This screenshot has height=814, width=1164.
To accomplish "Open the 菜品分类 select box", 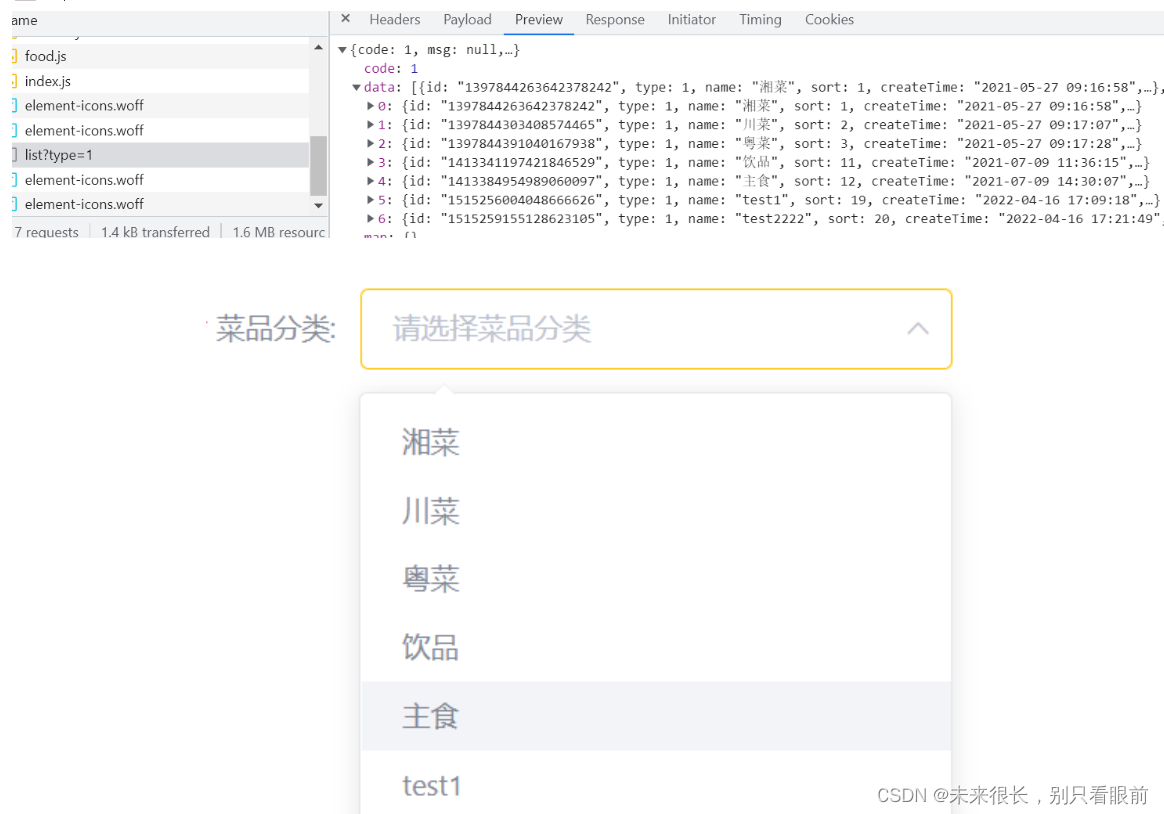I will 656,329.
